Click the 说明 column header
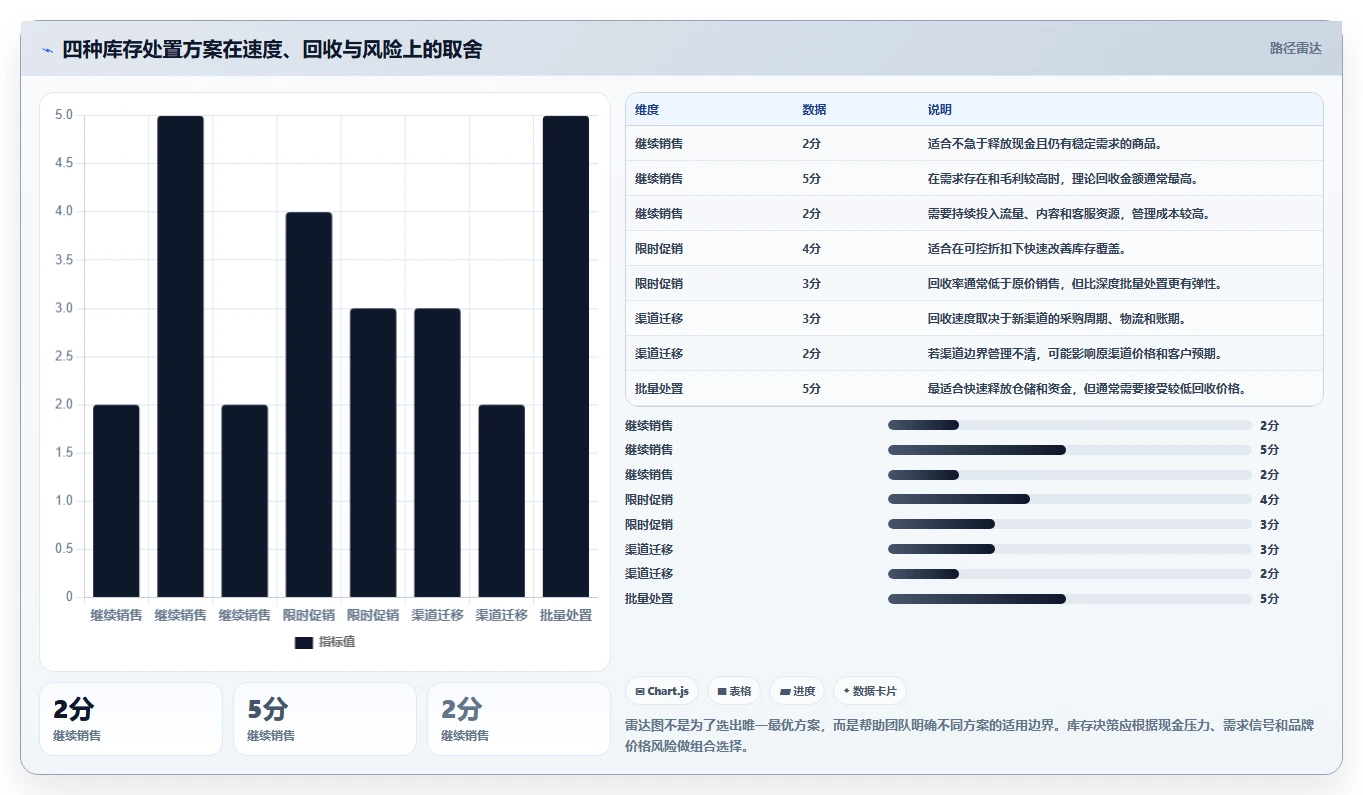The height and width of the screenshot is (795, 1363). click(940, 110)
